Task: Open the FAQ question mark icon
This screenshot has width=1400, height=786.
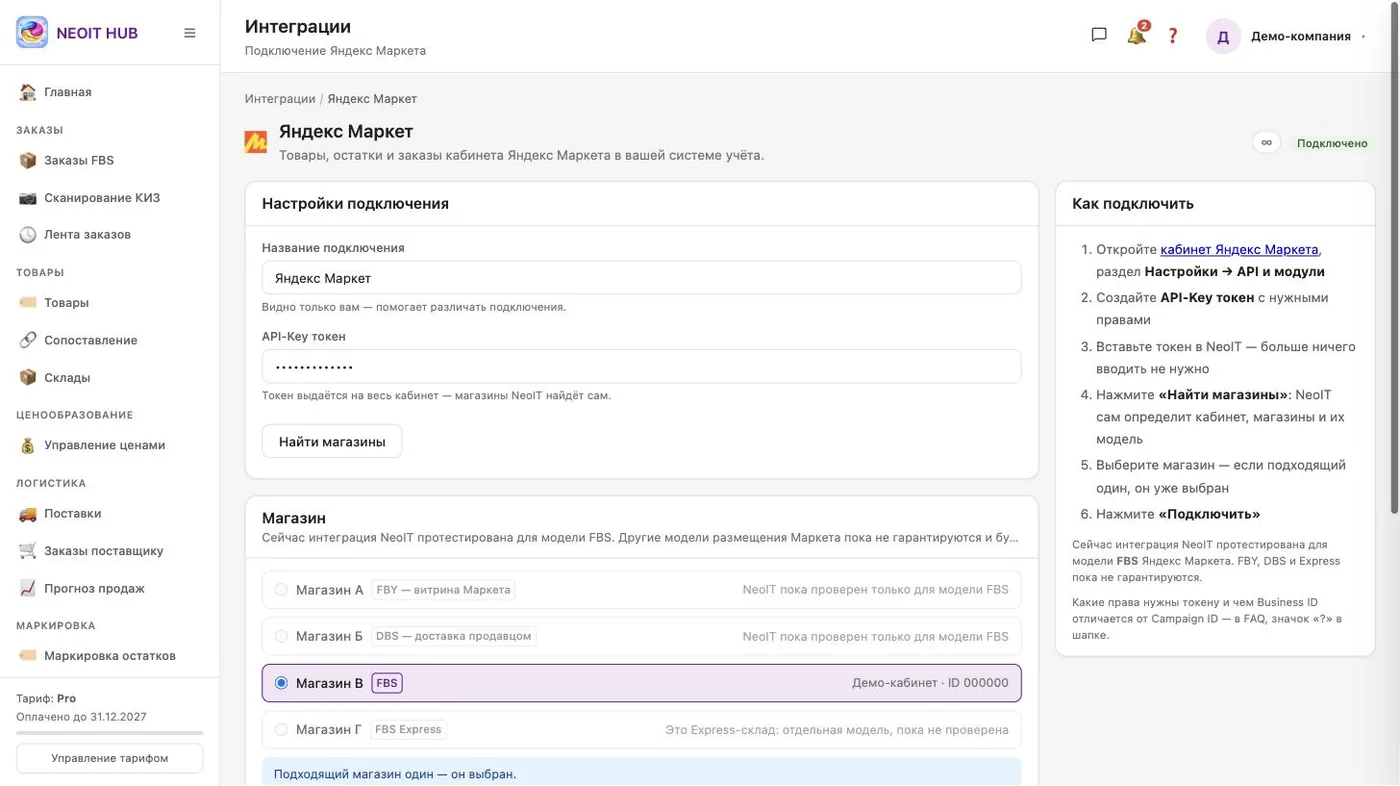Action: [x=1173, y=35]
